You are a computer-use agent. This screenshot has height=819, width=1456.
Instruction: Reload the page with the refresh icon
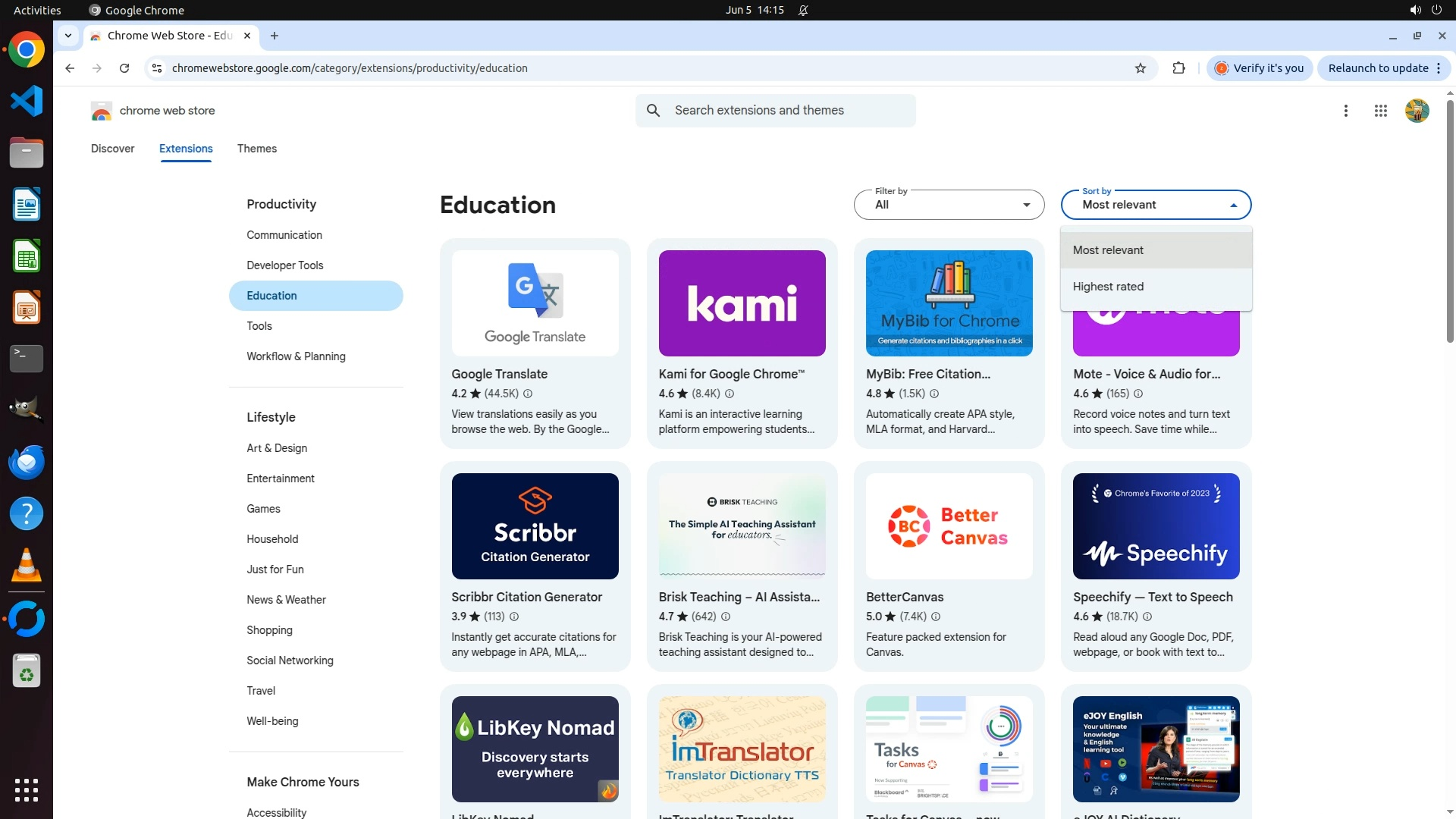124,68
